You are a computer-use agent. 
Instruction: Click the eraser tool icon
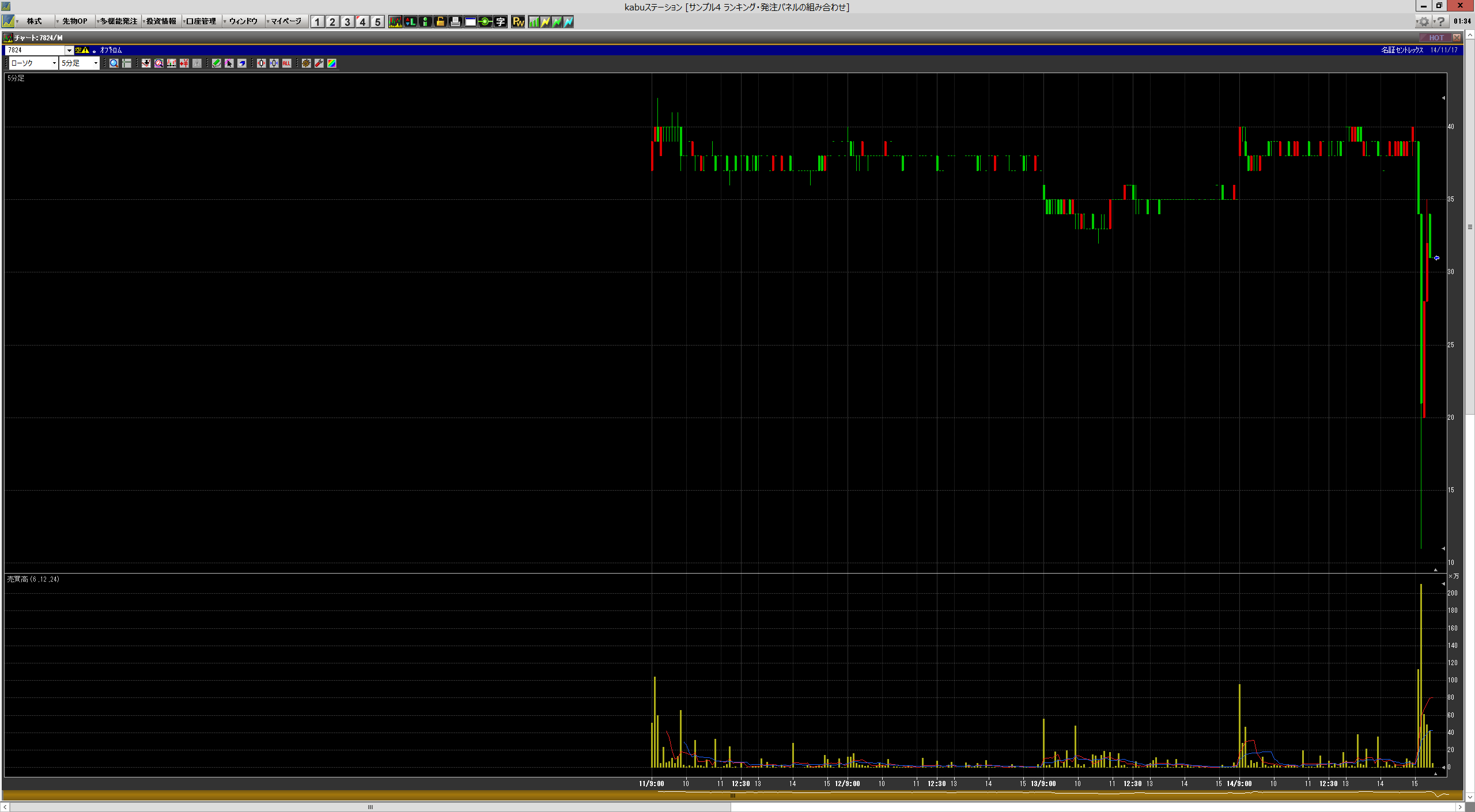(x=241, y=63)
